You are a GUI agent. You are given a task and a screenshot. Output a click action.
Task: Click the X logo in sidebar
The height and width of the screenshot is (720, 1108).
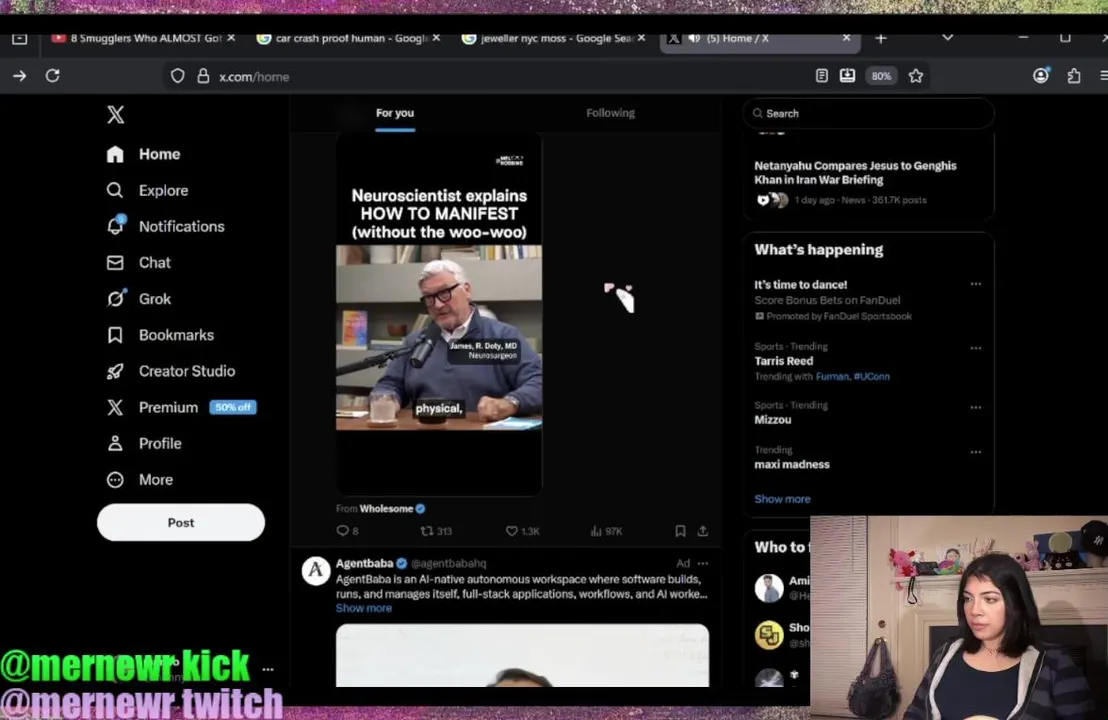pyautogui.click(x=115, y=114)
